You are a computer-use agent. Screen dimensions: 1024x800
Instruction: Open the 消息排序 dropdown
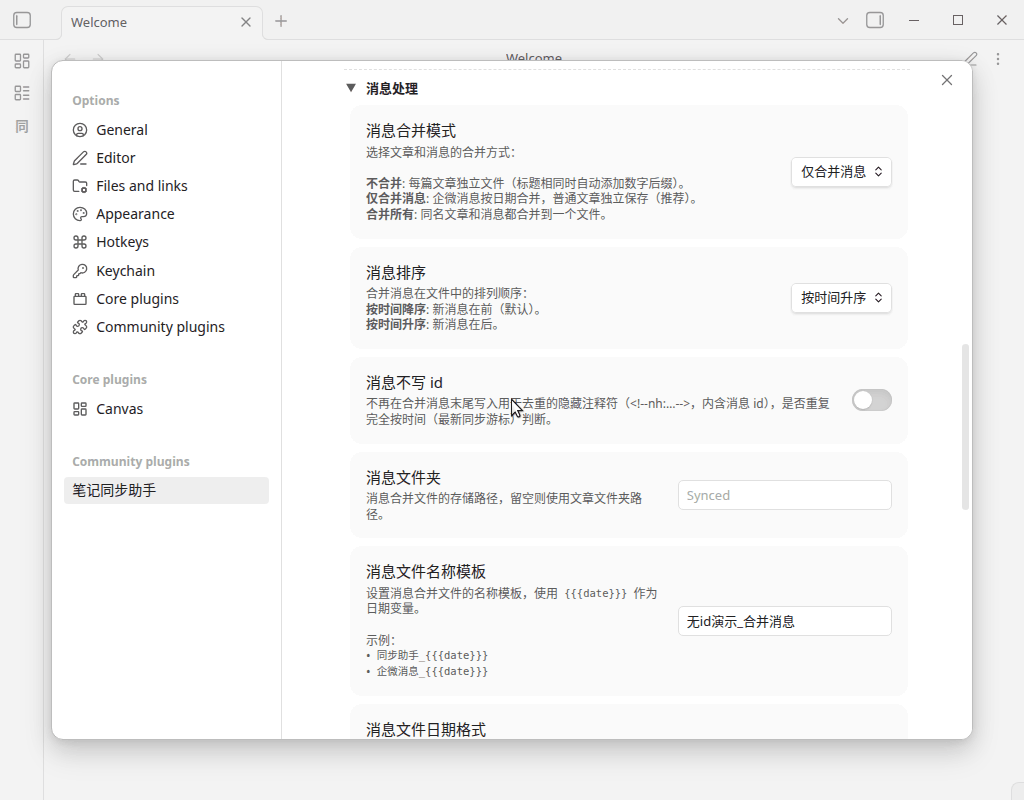pos(841,298)
